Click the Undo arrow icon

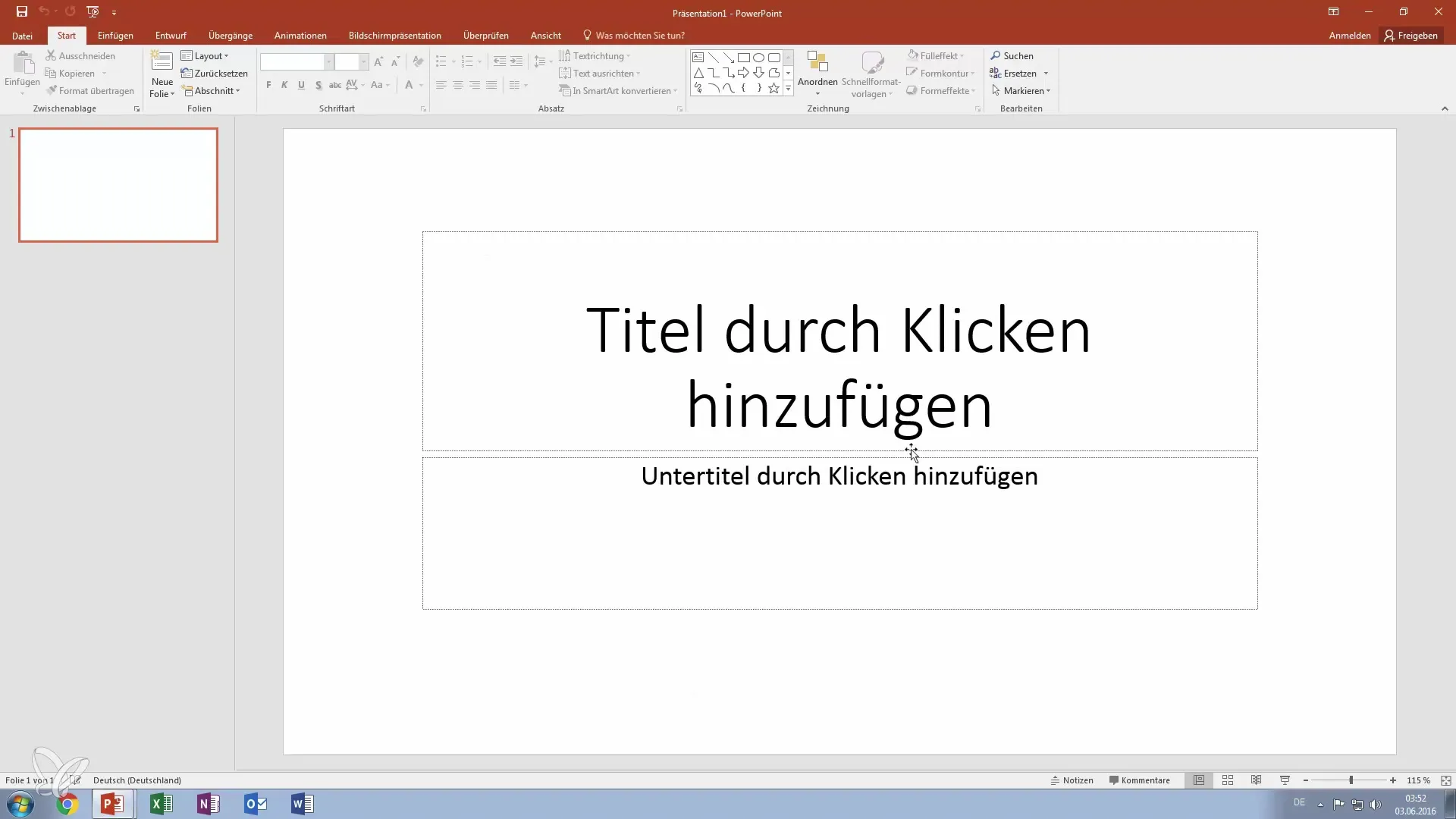(x=44, y=11)
